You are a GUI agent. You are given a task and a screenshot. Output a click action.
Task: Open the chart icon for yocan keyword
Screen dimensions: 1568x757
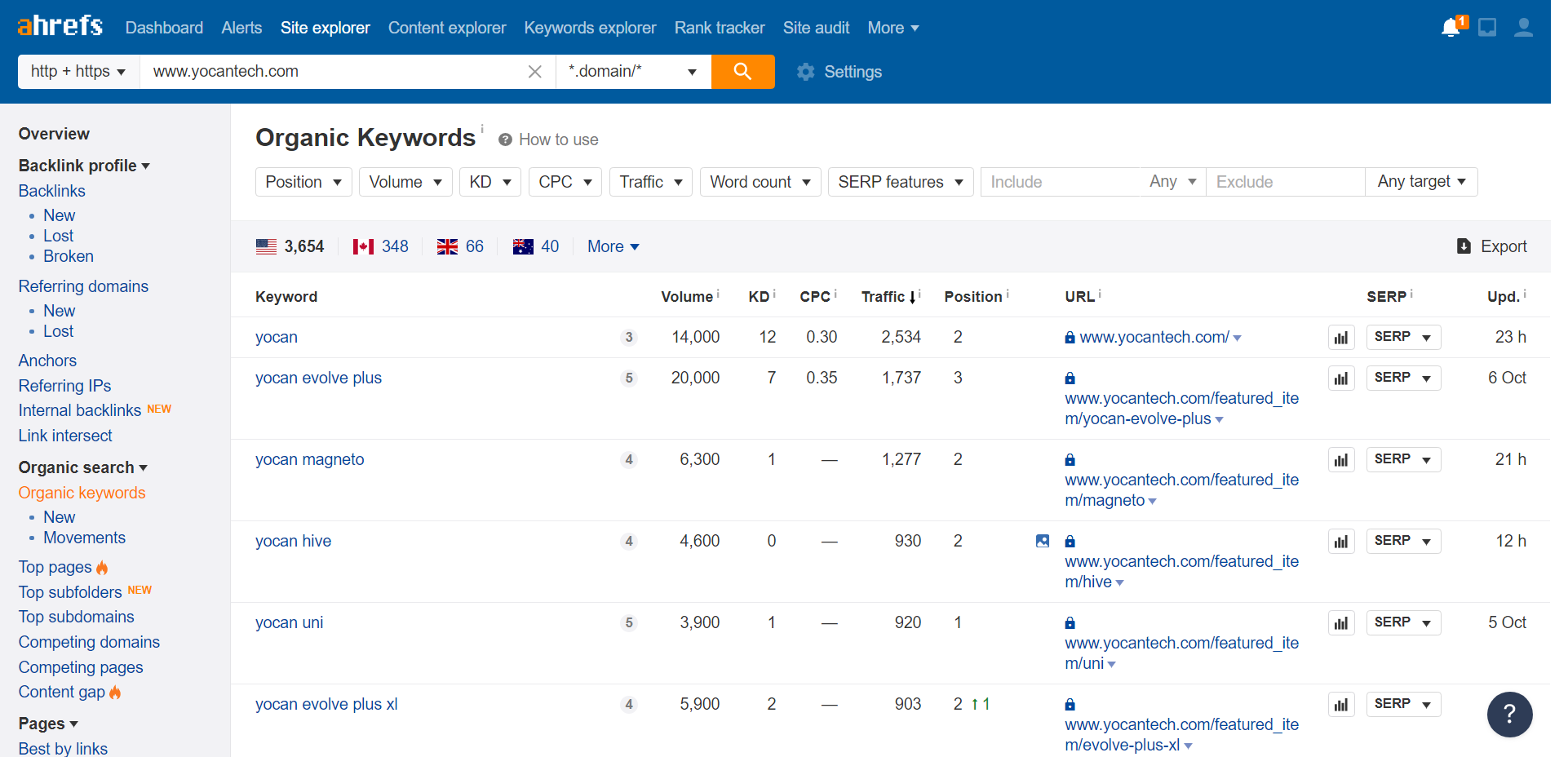[x=1341, y=337]
